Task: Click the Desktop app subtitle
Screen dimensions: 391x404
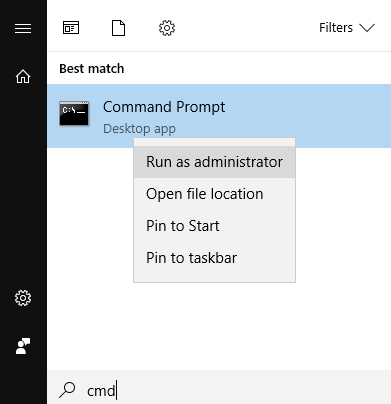Action: pyautogui.click(x=139, y=129)
